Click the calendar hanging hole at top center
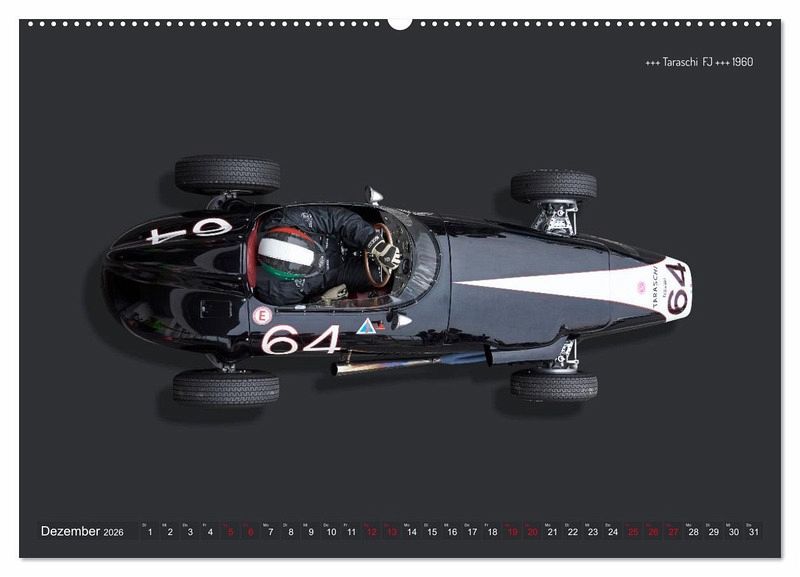Viewport: 800px width, 577px height. coord(400,22)
